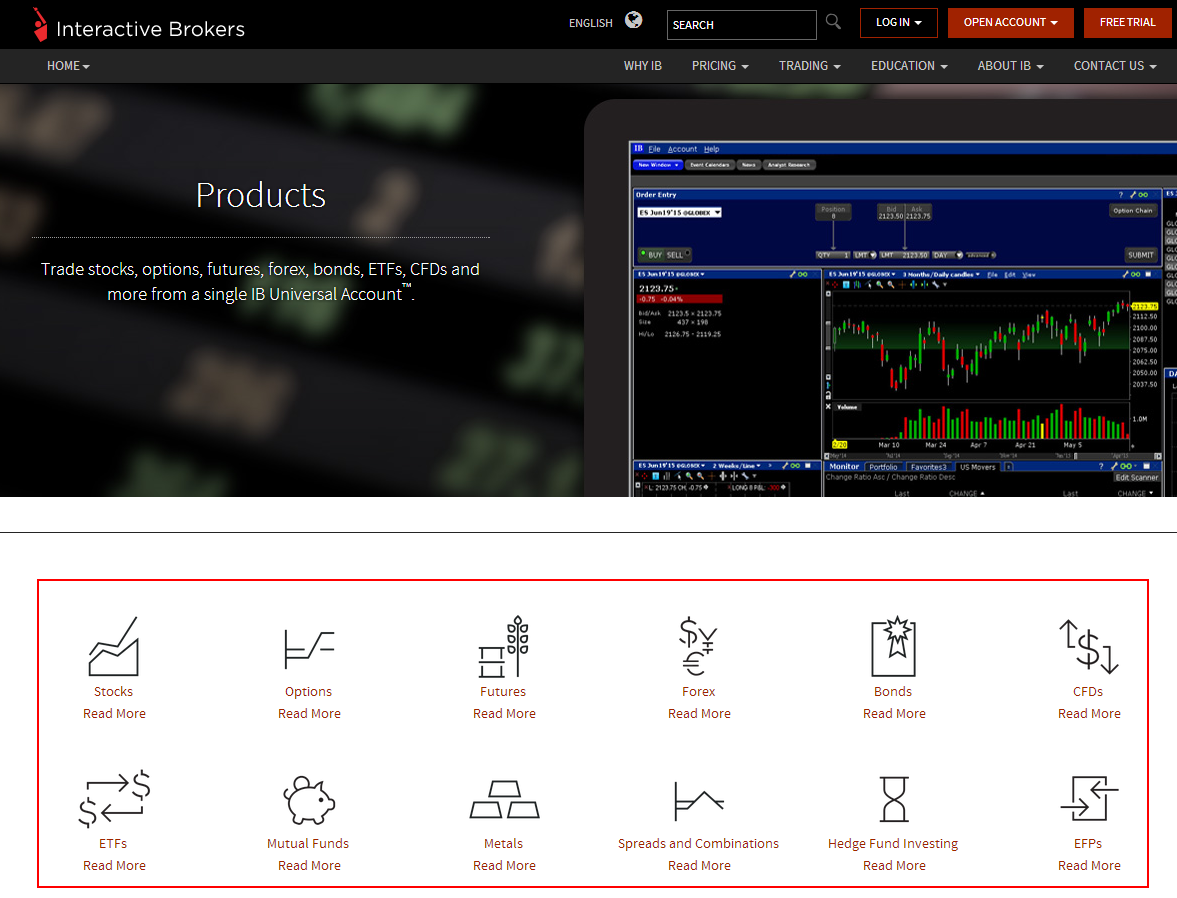Open the OPEN ACCOUNT dropdown
Viewport: 1177px width, 898px height.
1010,23
